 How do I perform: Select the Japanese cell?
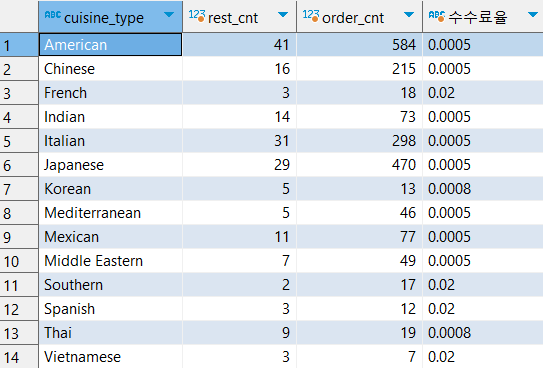[110, 165]
